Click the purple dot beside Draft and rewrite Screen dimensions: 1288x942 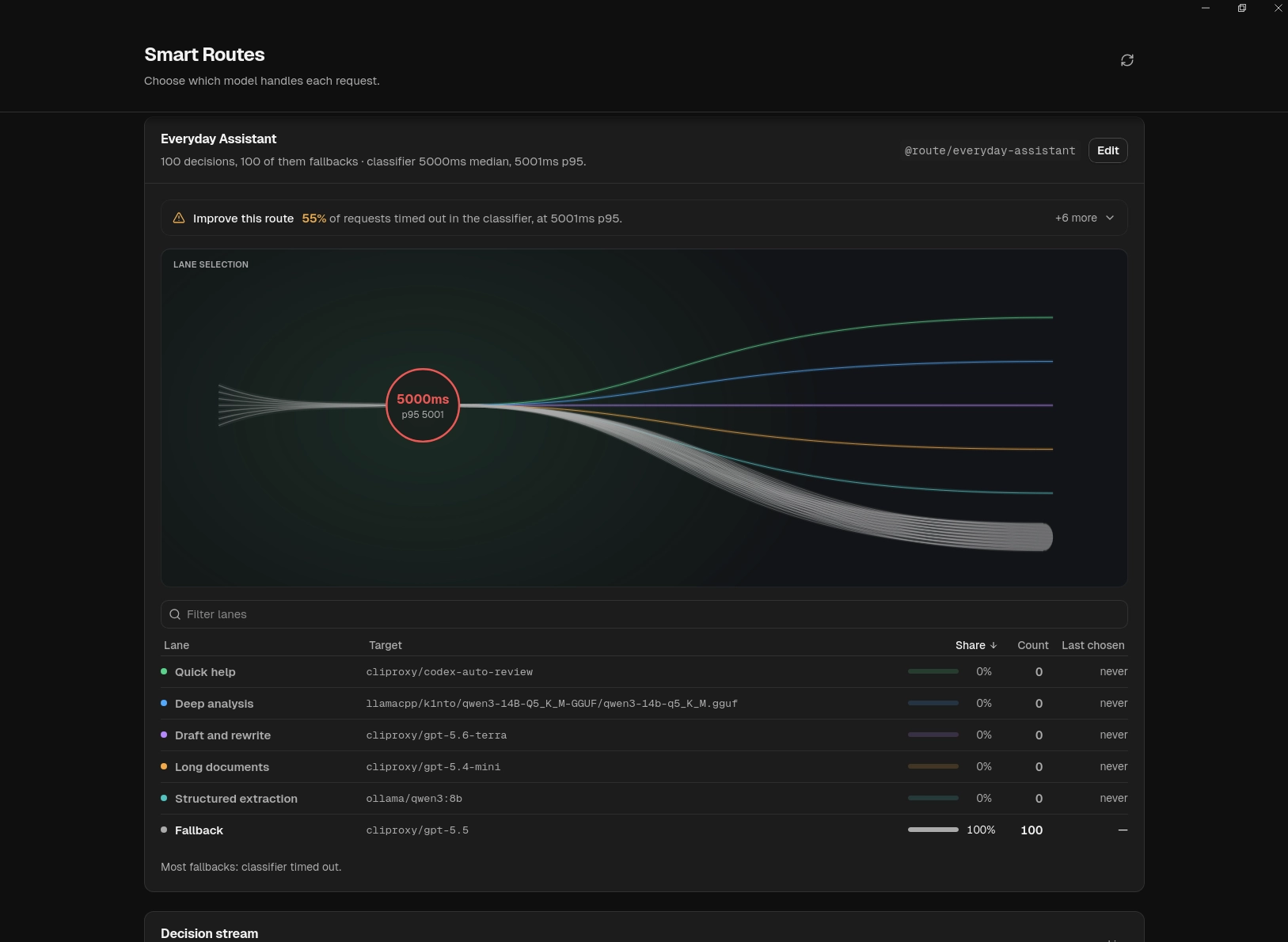point(164,735)
